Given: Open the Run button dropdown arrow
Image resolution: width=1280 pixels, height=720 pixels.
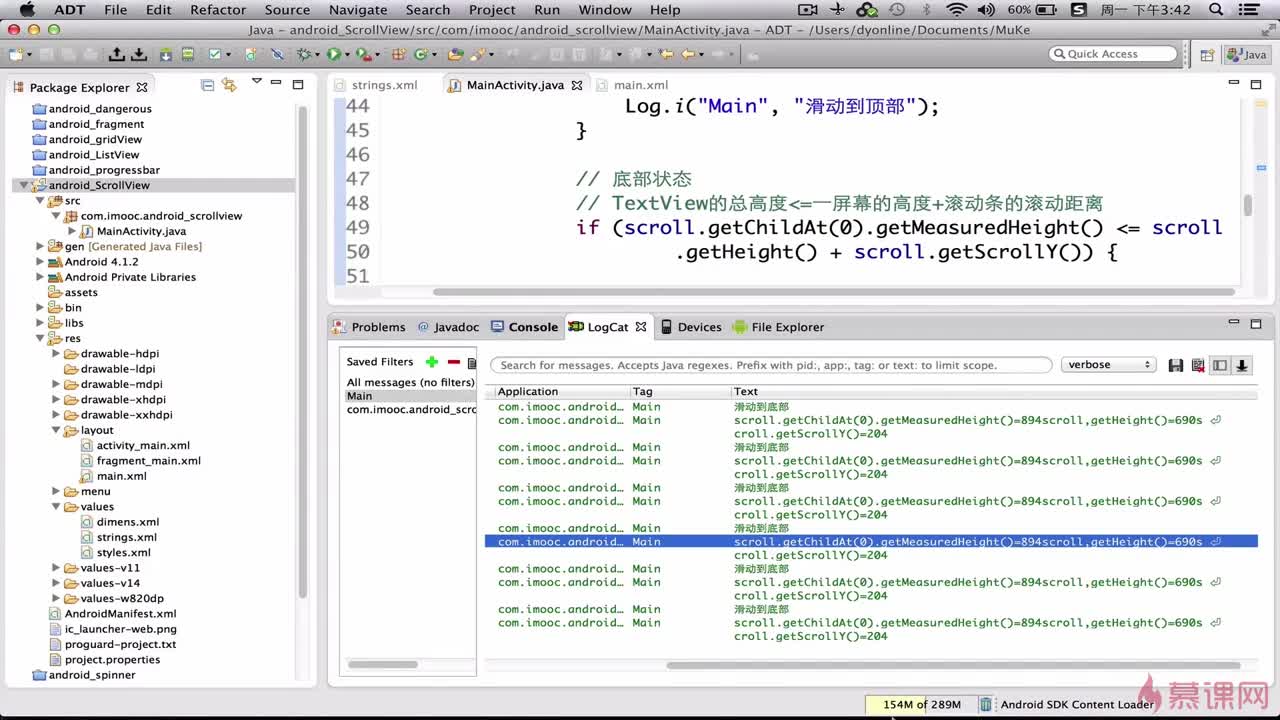Looking at the screenshot, I should [x=347, y=54].
